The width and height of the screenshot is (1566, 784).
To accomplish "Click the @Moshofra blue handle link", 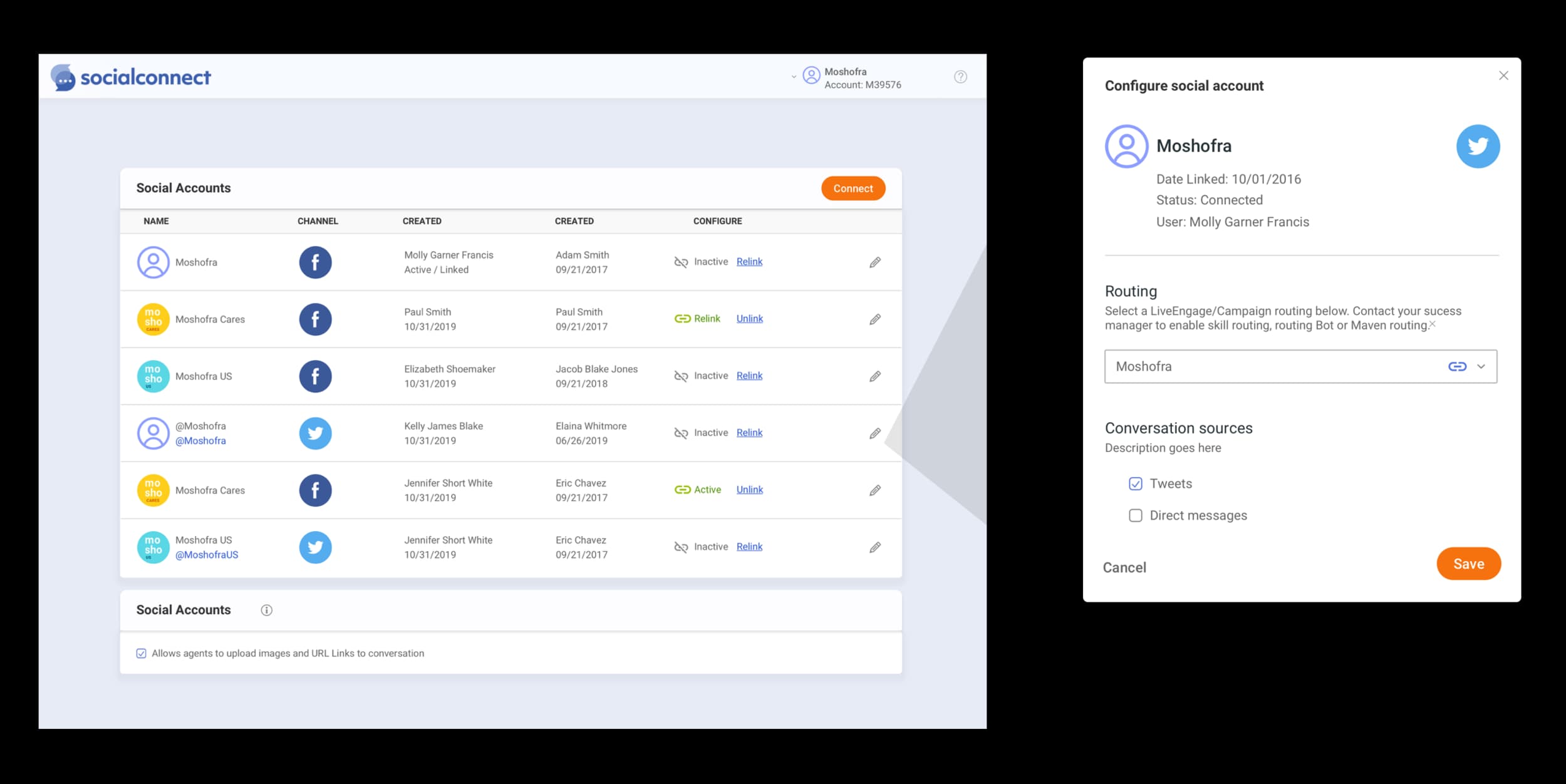I will point(200,441).
